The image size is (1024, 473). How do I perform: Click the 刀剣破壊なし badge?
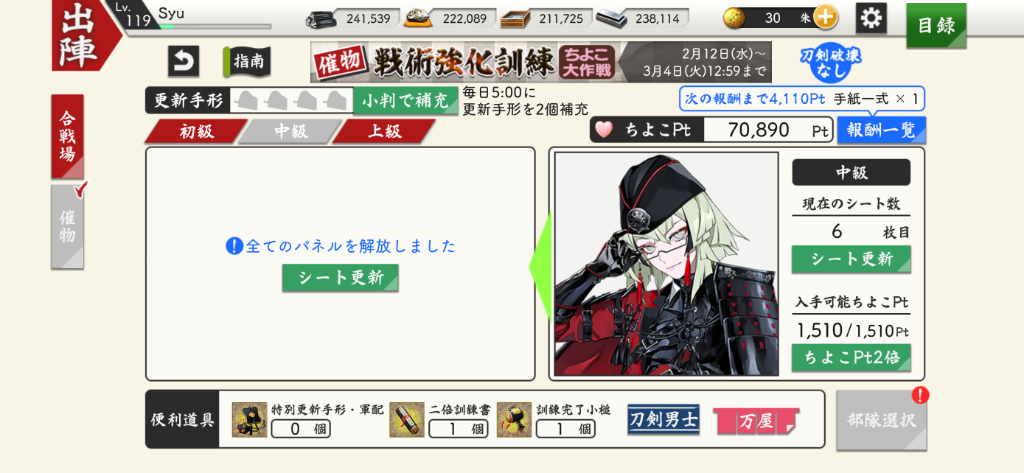pos(831,63)
